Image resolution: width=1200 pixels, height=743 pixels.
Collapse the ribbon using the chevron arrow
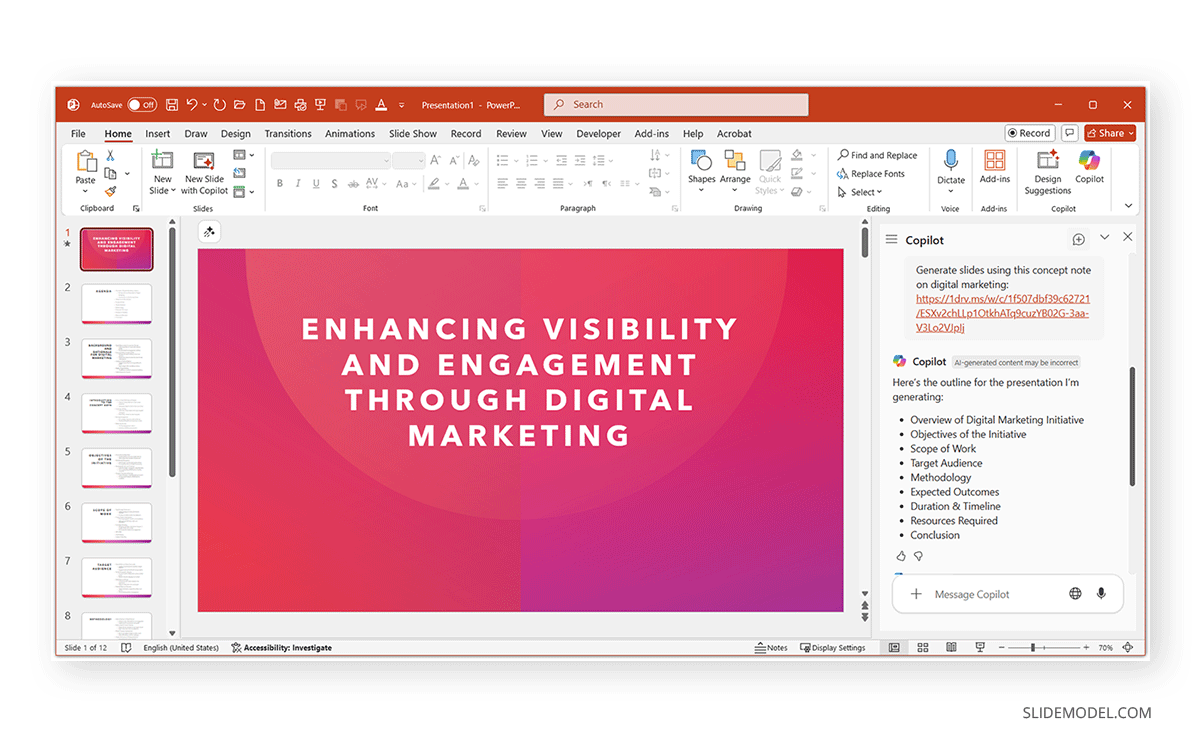pyautogui.click(x=1129, y=206)
